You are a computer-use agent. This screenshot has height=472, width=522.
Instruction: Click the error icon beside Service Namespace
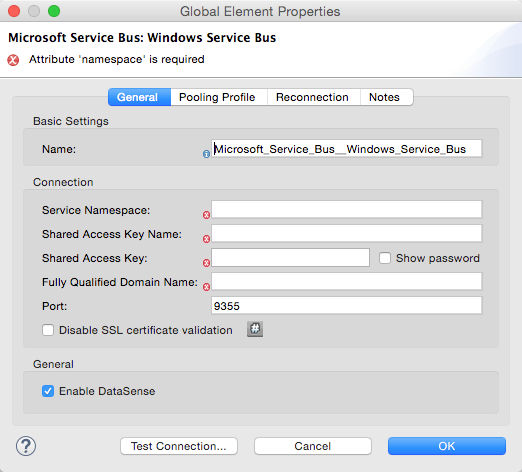tap(206, 215)
